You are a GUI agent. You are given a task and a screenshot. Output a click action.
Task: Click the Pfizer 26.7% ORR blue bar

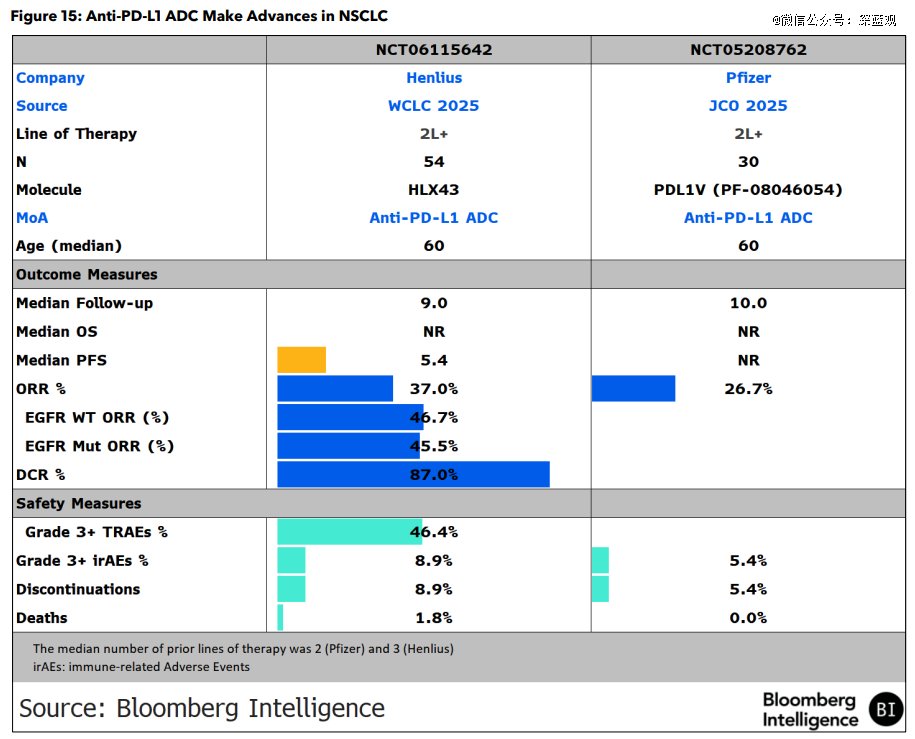coord(633,388)
